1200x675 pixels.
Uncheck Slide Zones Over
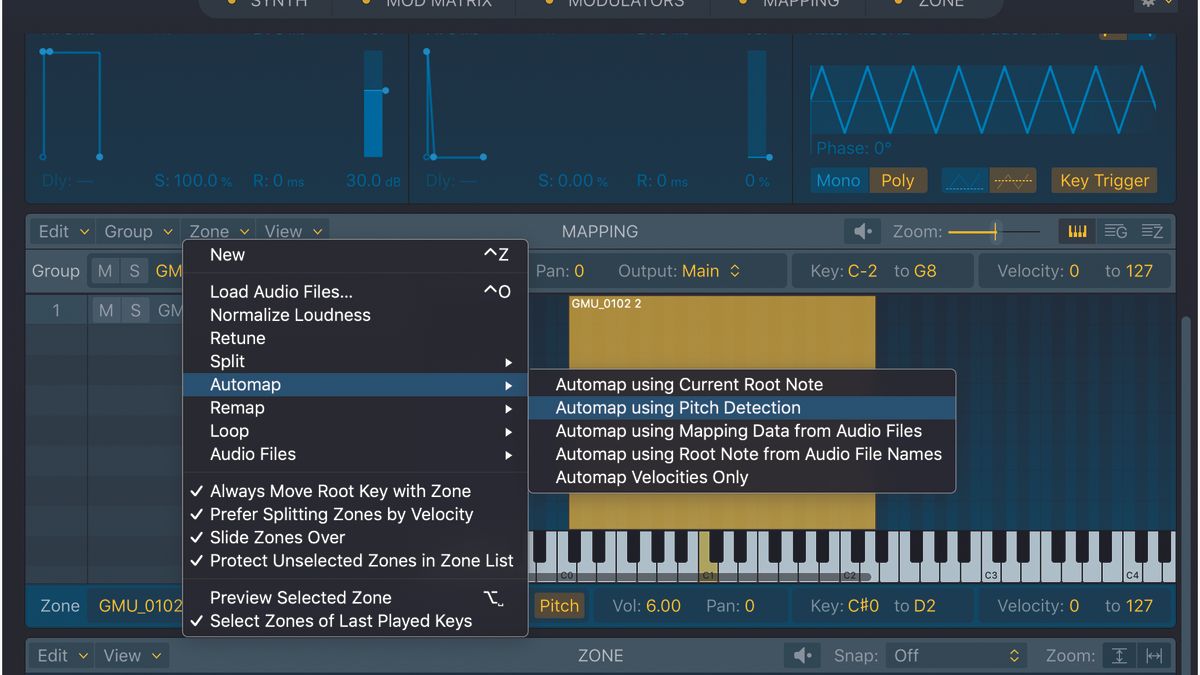(x=276, y=537)
